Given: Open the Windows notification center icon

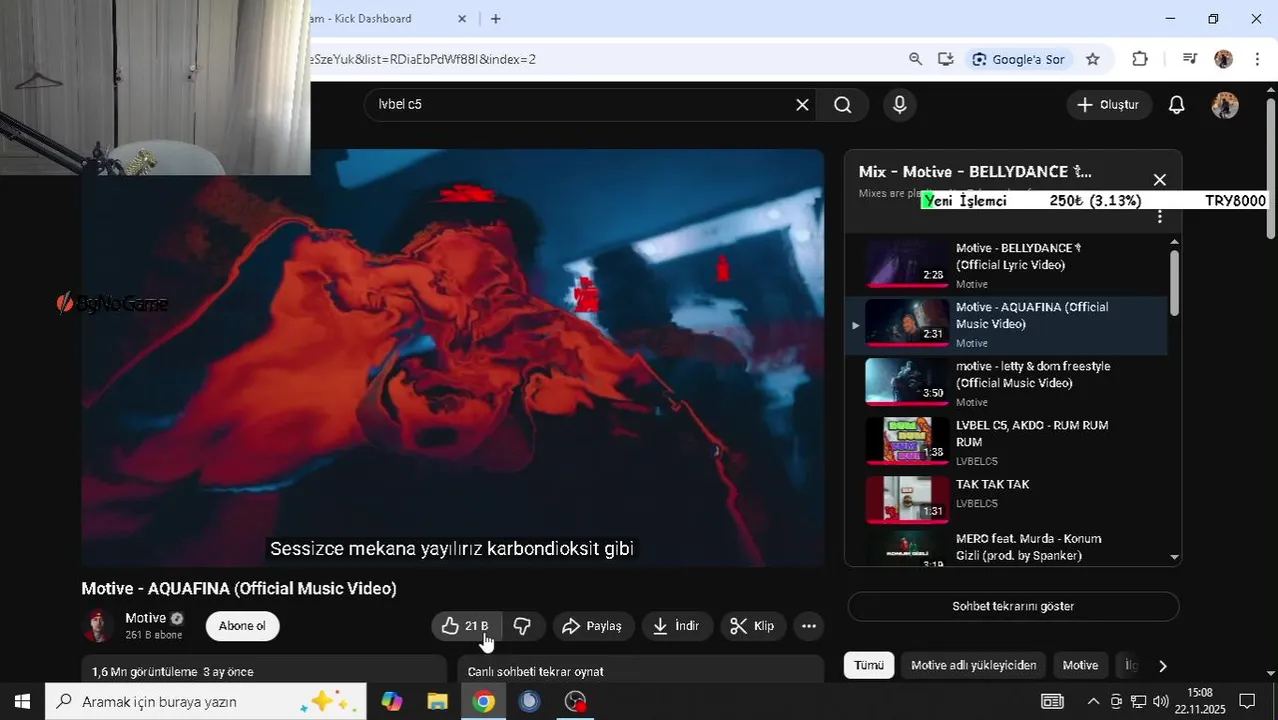Looking at the screenshot, I should pos(1247,701).
